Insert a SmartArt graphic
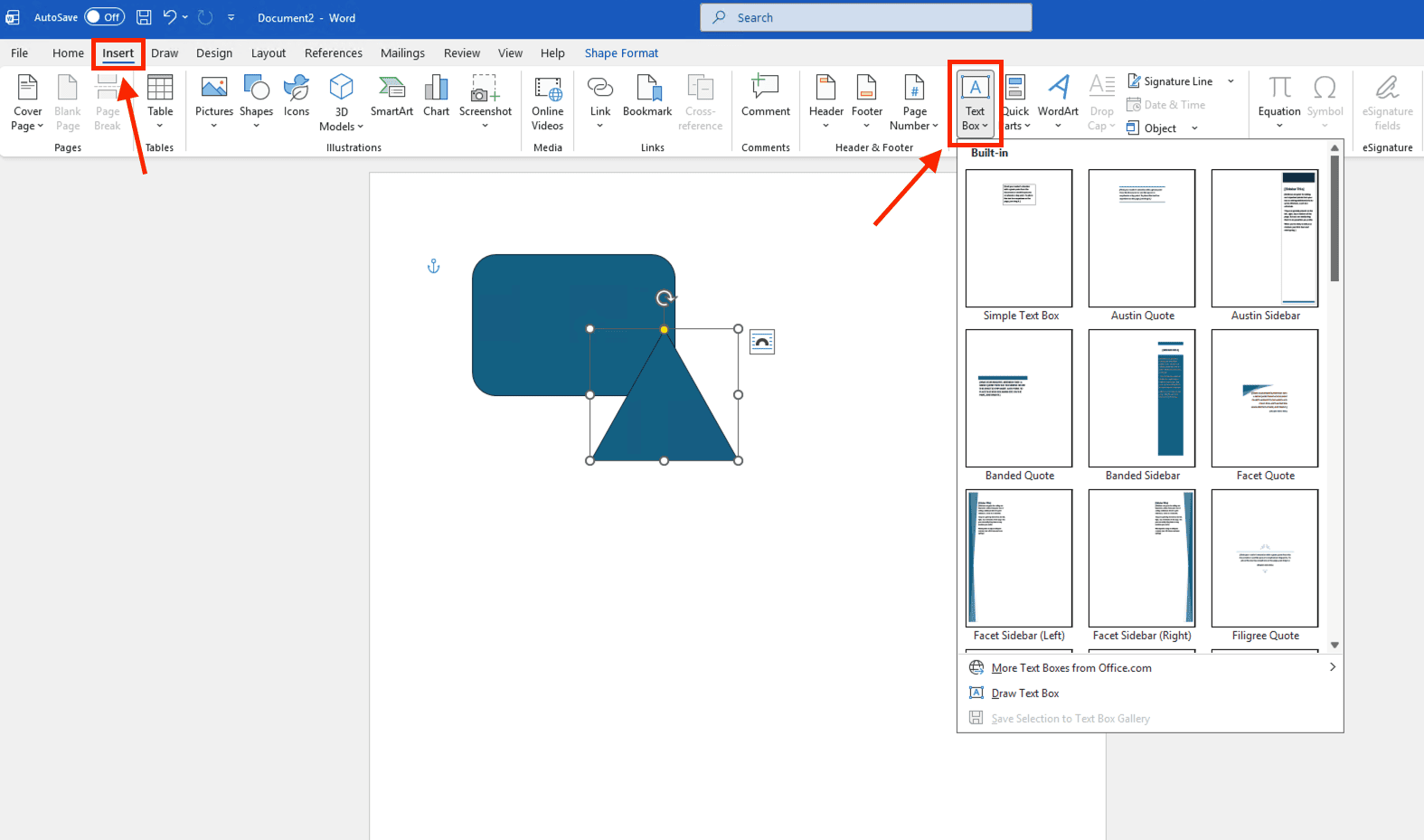The image size is (1424, 840). [x=391, y=96]
